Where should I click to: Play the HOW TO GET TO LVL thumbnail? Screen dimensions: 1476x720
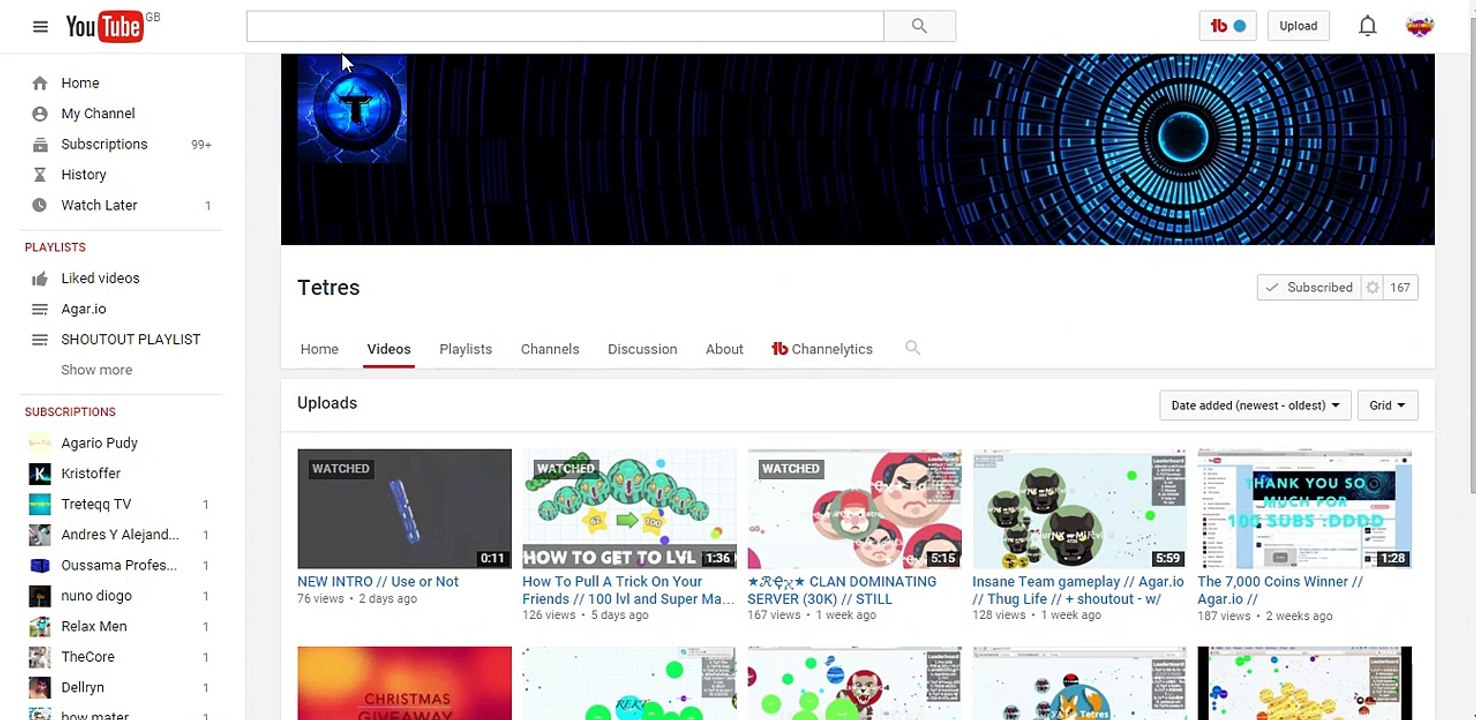[x=629, y=509]
